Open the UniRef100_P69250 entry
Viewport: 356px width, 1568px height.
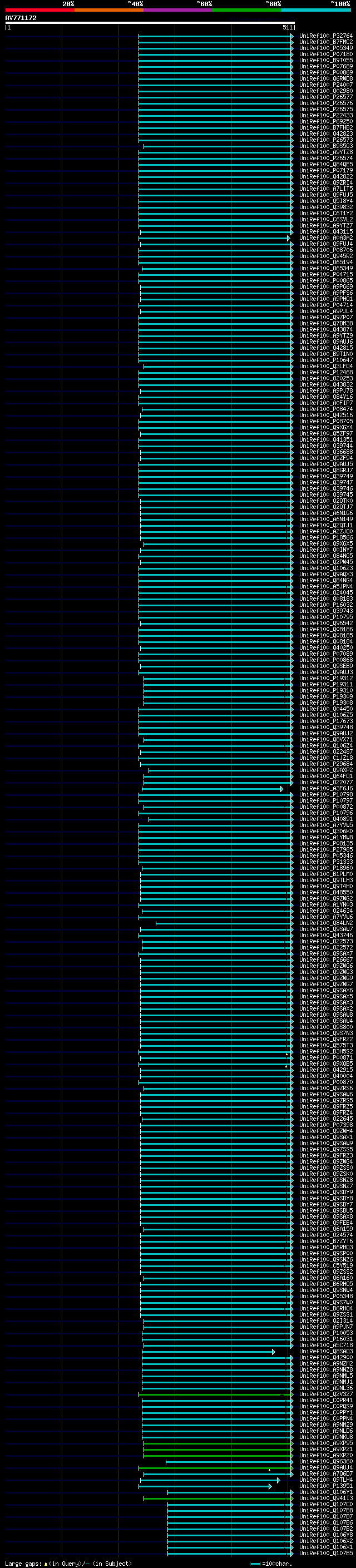point(326,122)
